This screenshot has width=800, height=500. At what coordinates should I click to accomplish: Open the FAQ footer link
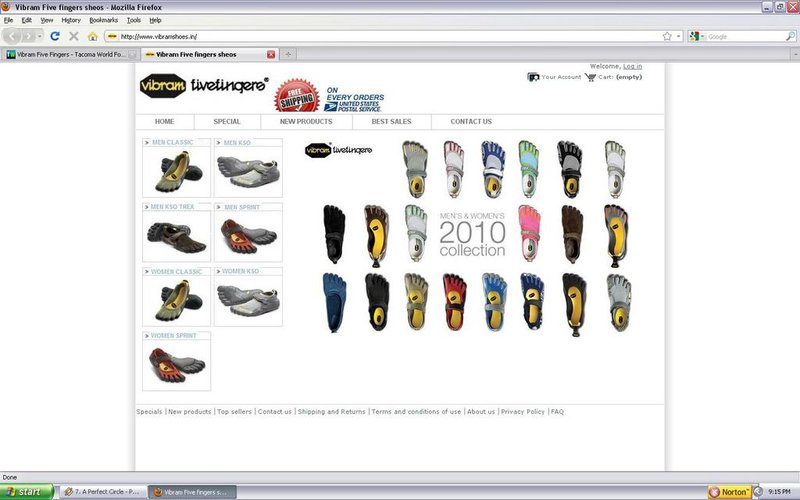point(557,411)
